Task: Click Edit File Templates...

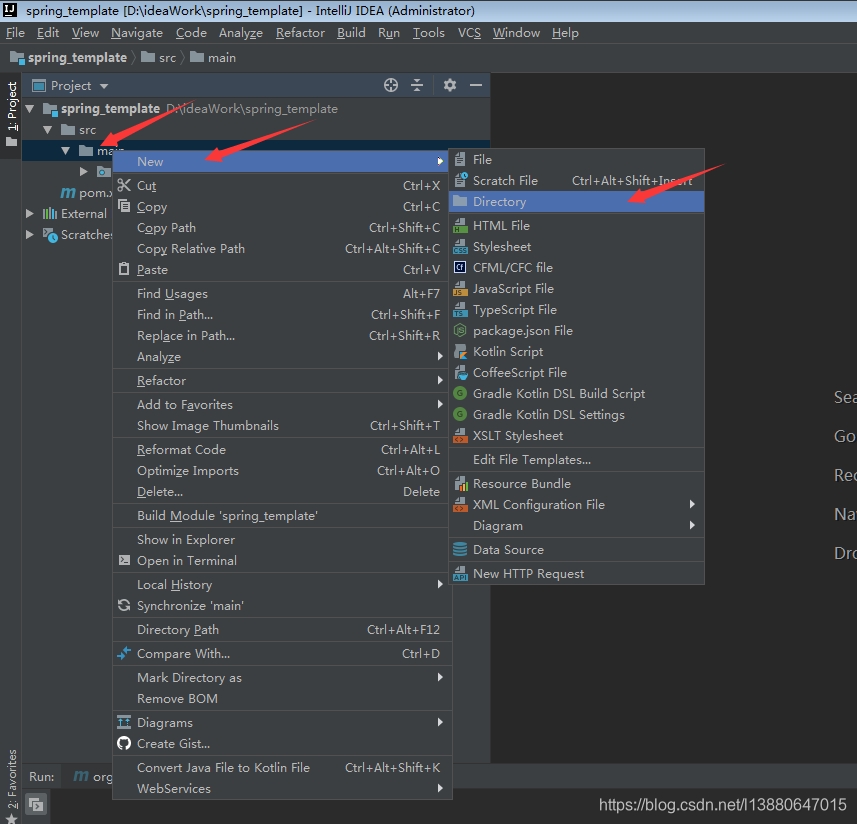Action: click(576, 460)
